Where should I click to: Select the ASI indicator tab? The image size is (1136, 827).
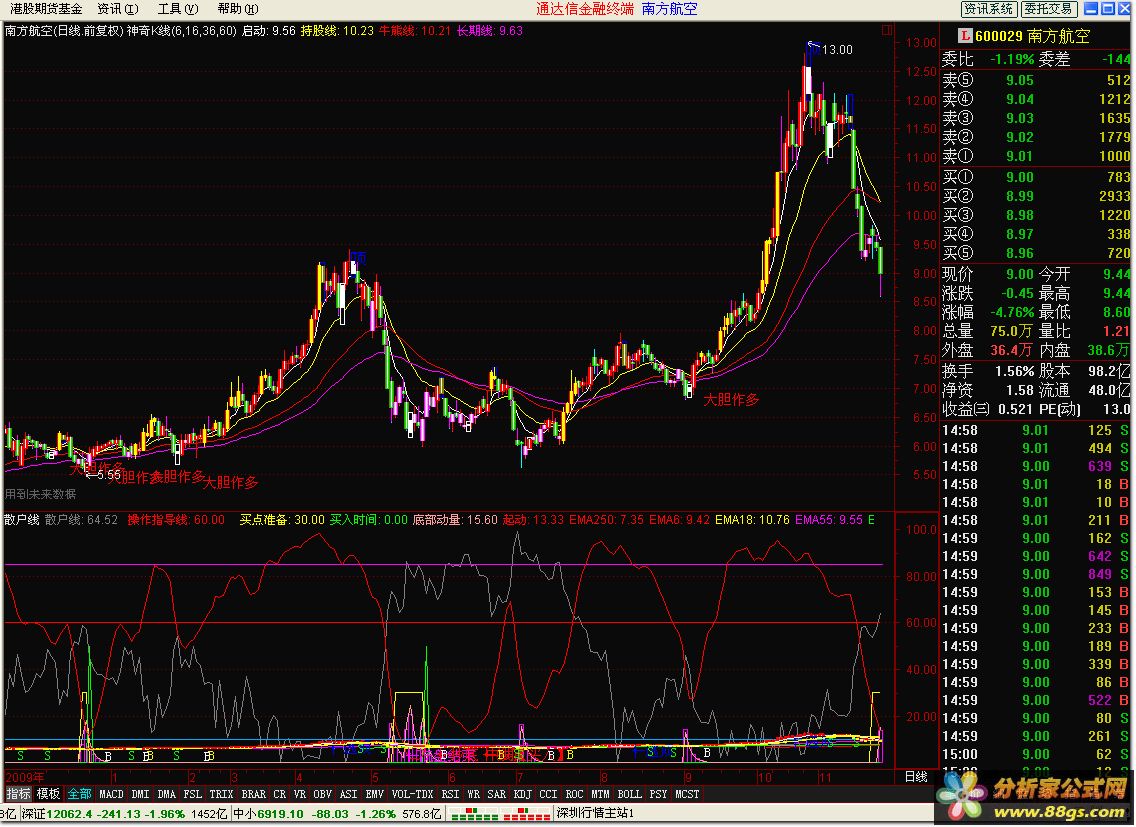[348, 794]
